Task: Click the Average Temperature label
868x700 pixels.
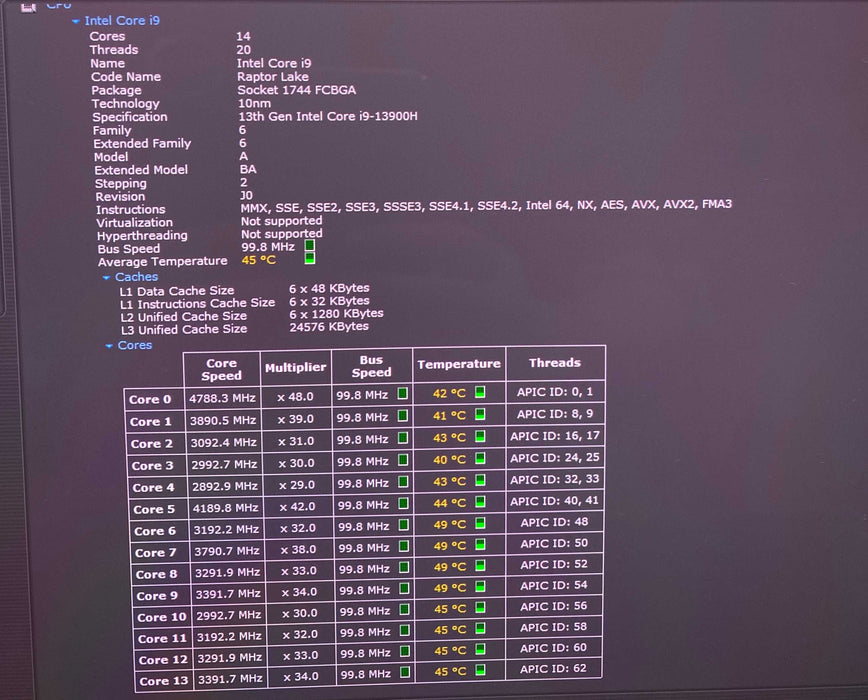Action: (x=163, y=262)
